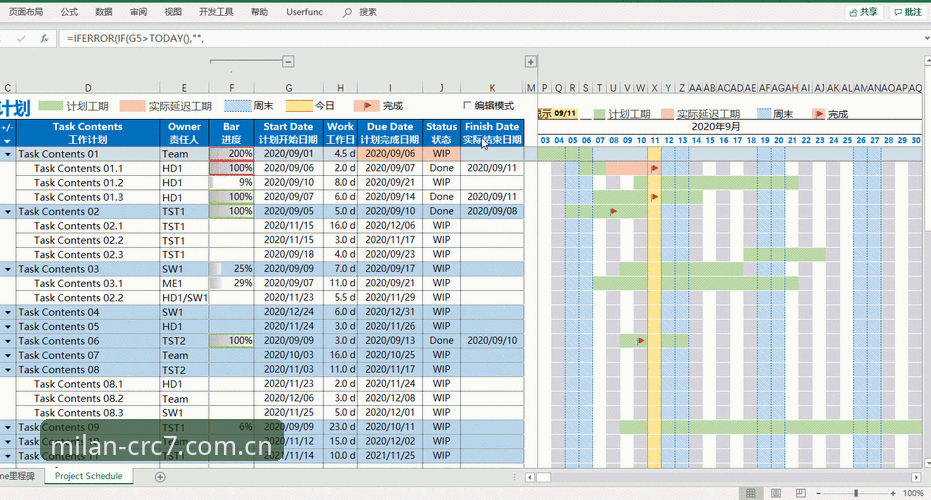This screenshot has height=500, width=931.
Task: Collapse column group with minus button
Action: [x=288, y=61]
